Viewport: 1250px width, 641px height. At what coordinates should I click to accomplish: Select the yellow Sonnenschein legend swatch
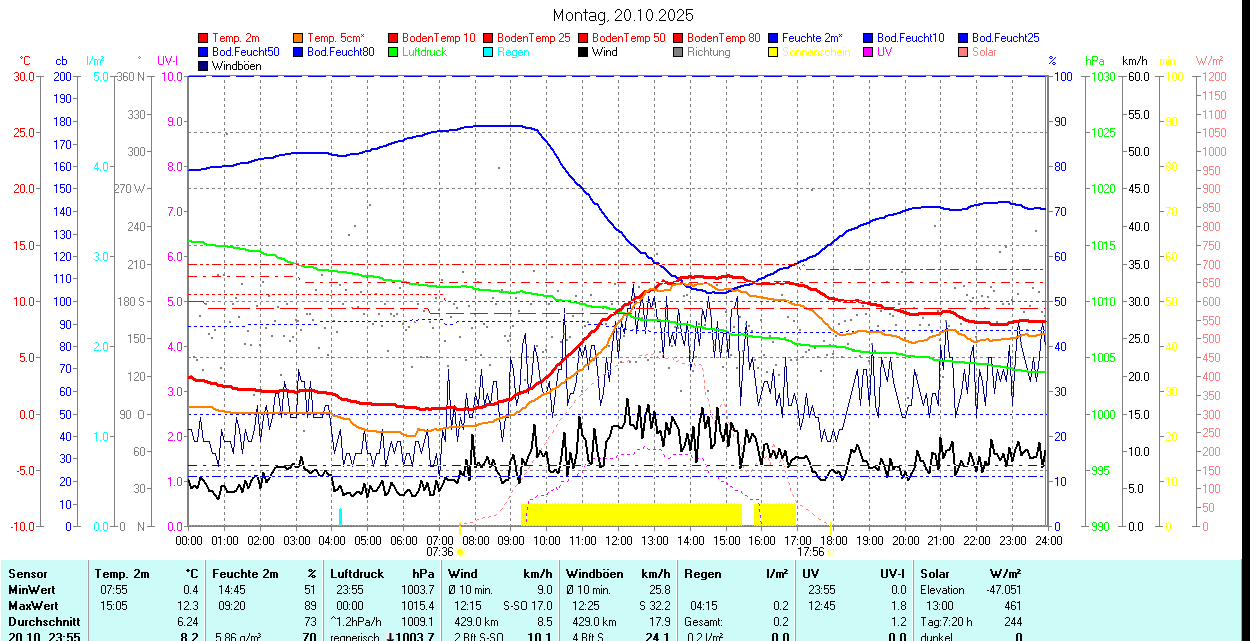tap(774, 52)
